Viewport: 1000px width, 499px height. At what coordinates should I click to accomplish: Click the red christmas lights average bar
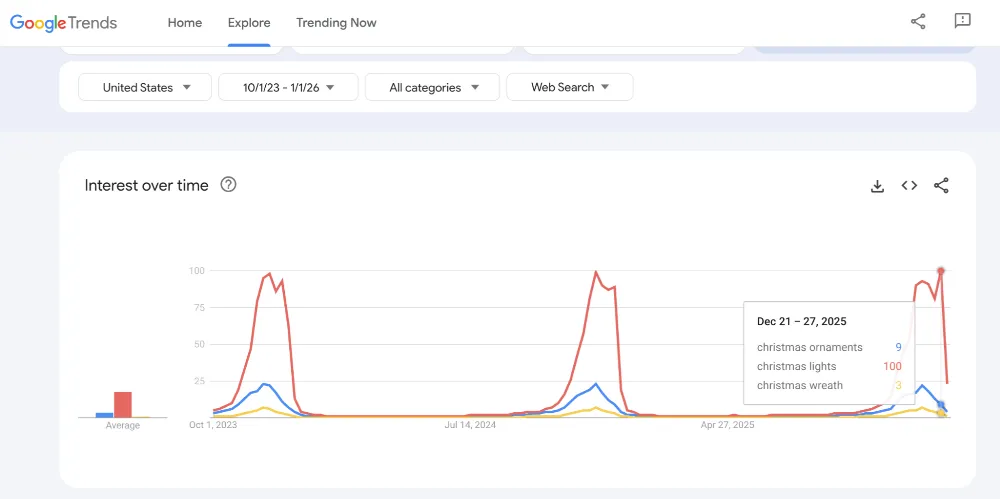(122, 405)
